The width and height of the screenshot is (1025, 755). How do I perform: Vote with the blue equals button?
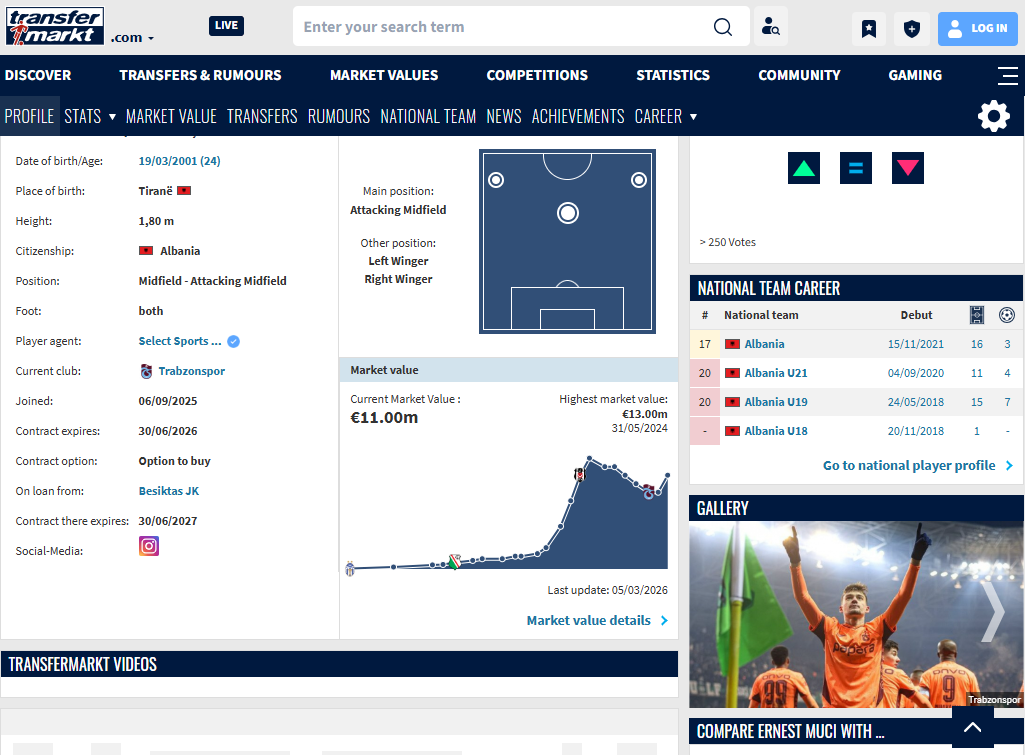click(x=856, y=168)
